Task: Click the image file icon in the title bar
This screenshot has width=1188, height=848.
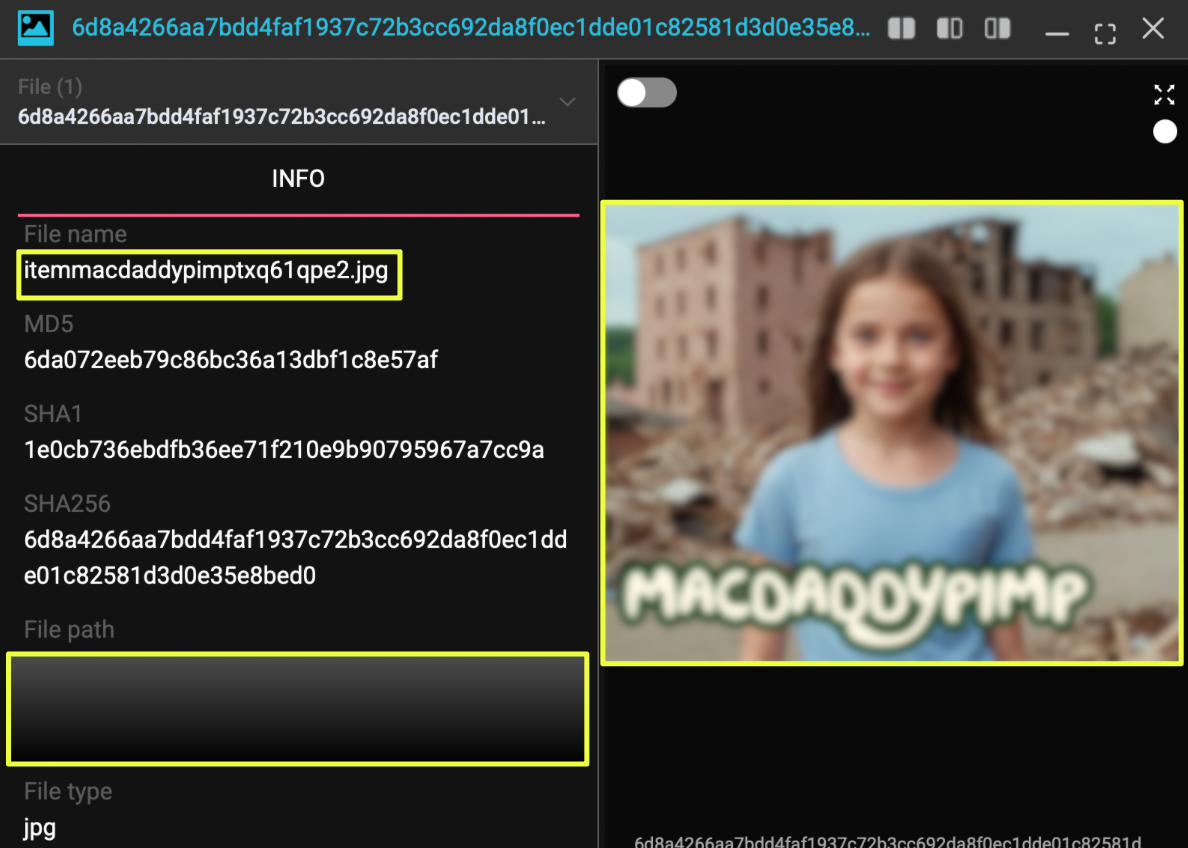Action: tap(36, 29)
